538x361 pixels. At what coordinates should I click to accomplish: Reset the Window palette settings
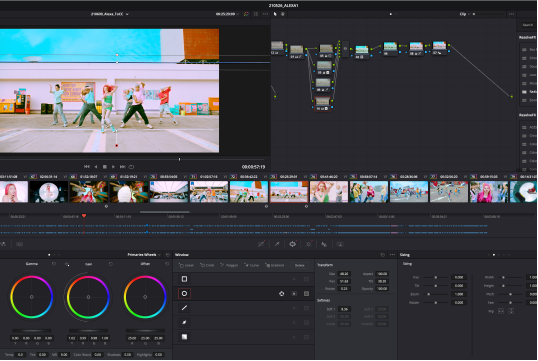[x=383, y=255]
